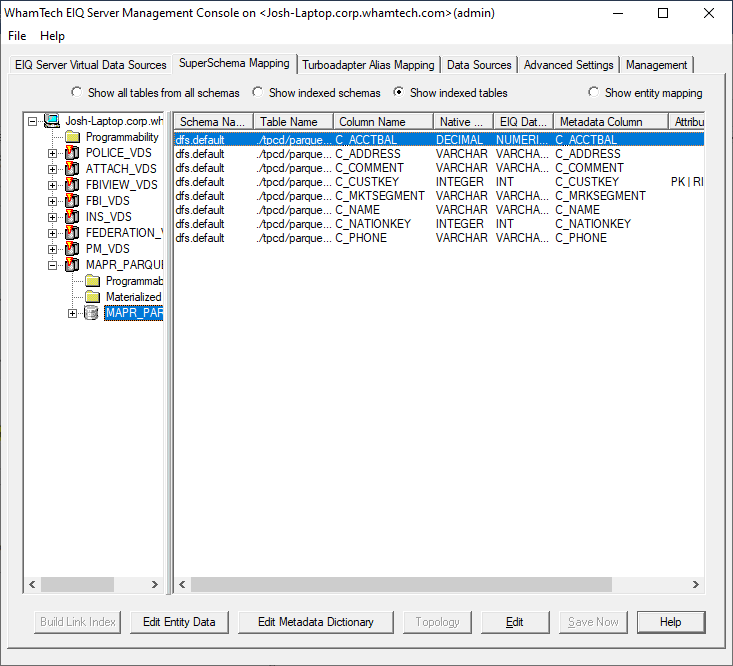Expand the ATTACH_VDS tree node
733x666 pixels.
point(52,169)
